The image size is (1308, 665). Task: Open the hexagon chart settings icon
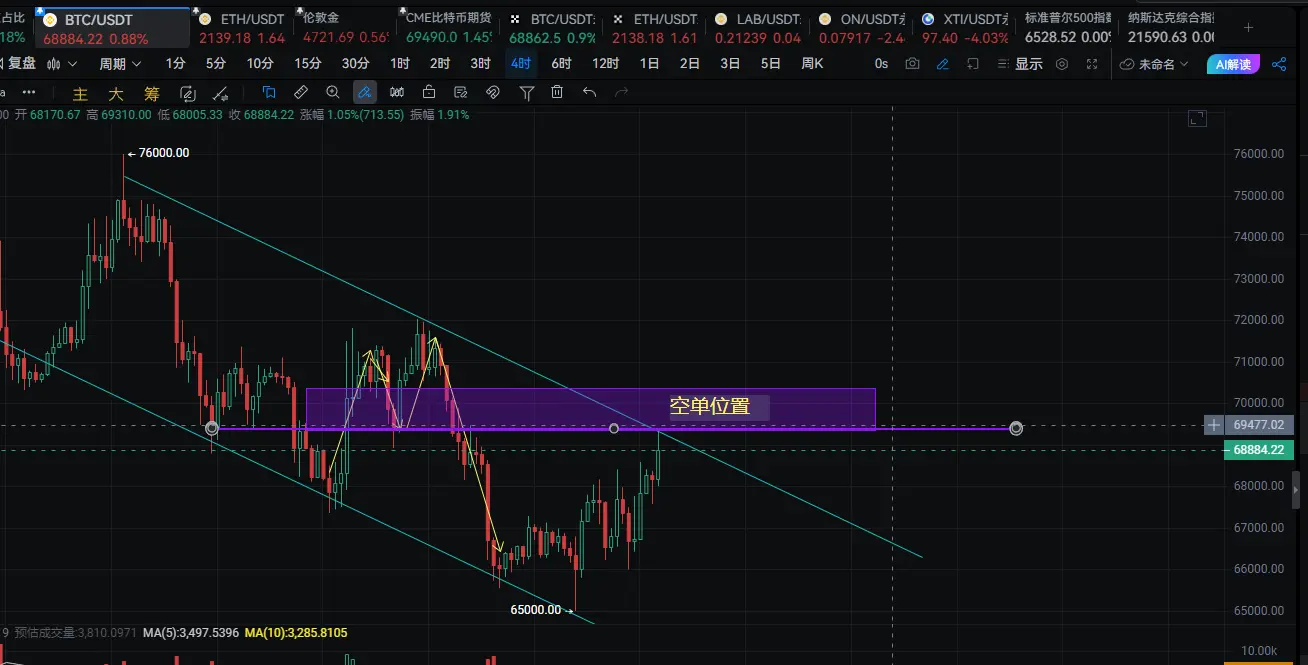[1062, 64]
